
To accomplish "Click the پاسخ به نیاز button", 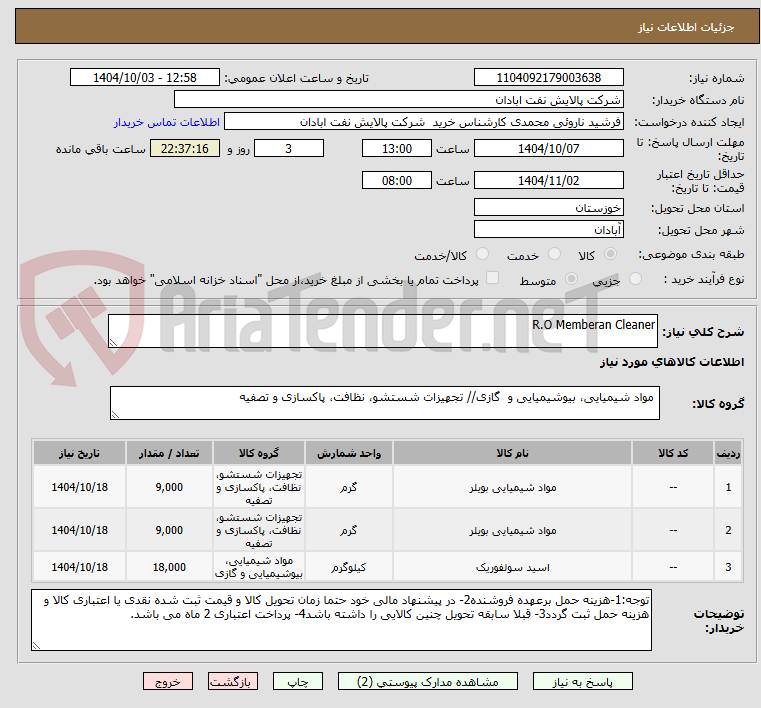I will pos(583,681).
